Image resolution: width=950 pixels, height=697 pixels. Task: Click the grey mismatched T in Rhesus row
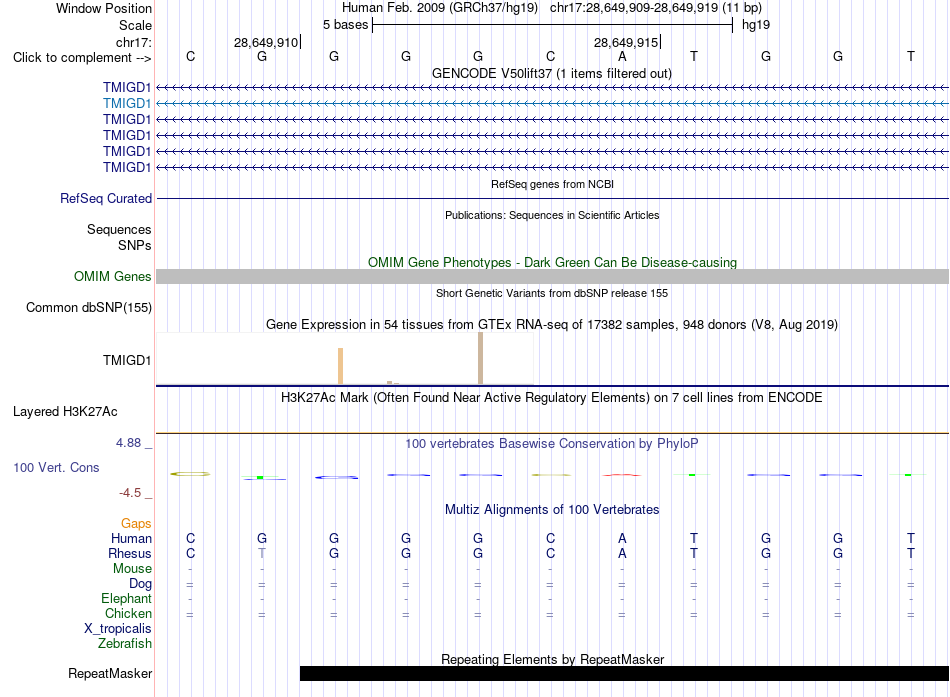coord(262,553)
